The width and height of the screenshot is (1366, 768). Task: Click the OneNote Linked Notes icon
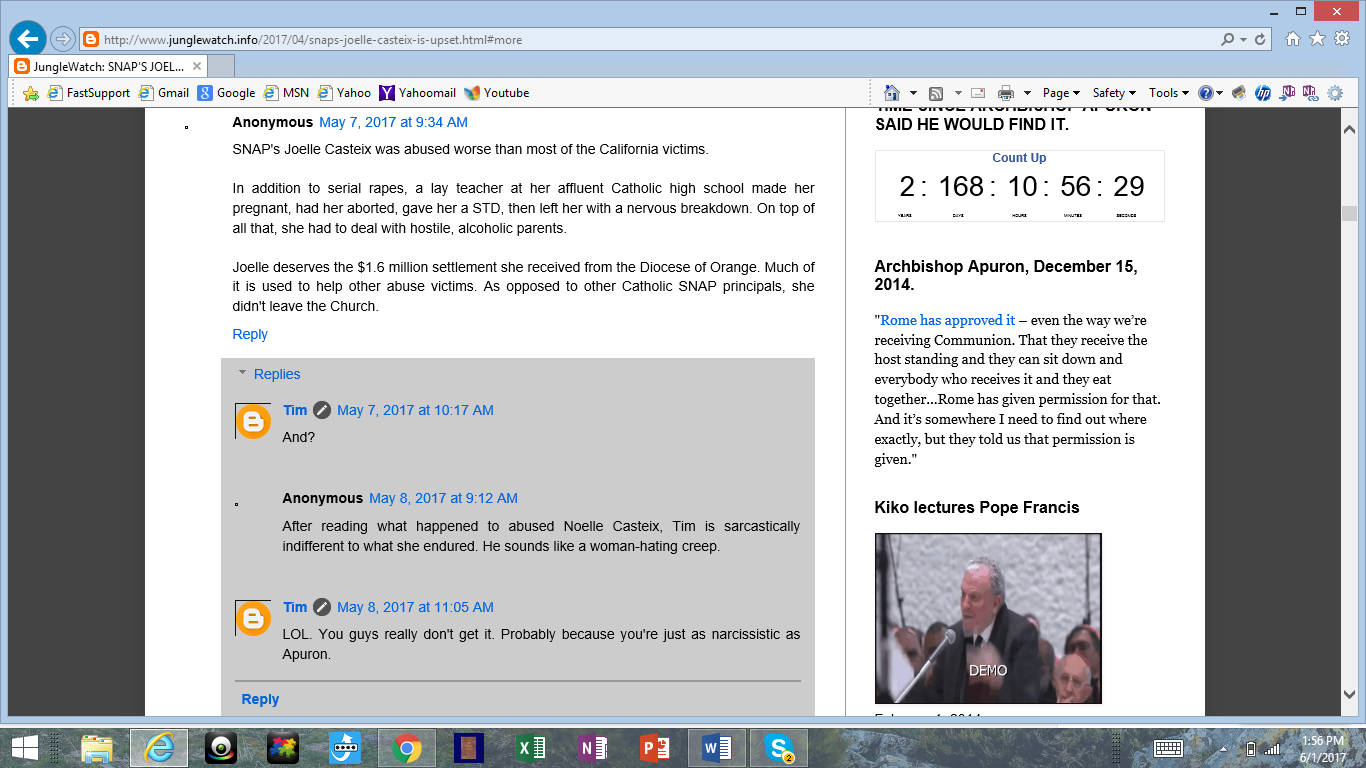tap(1310, 92)
